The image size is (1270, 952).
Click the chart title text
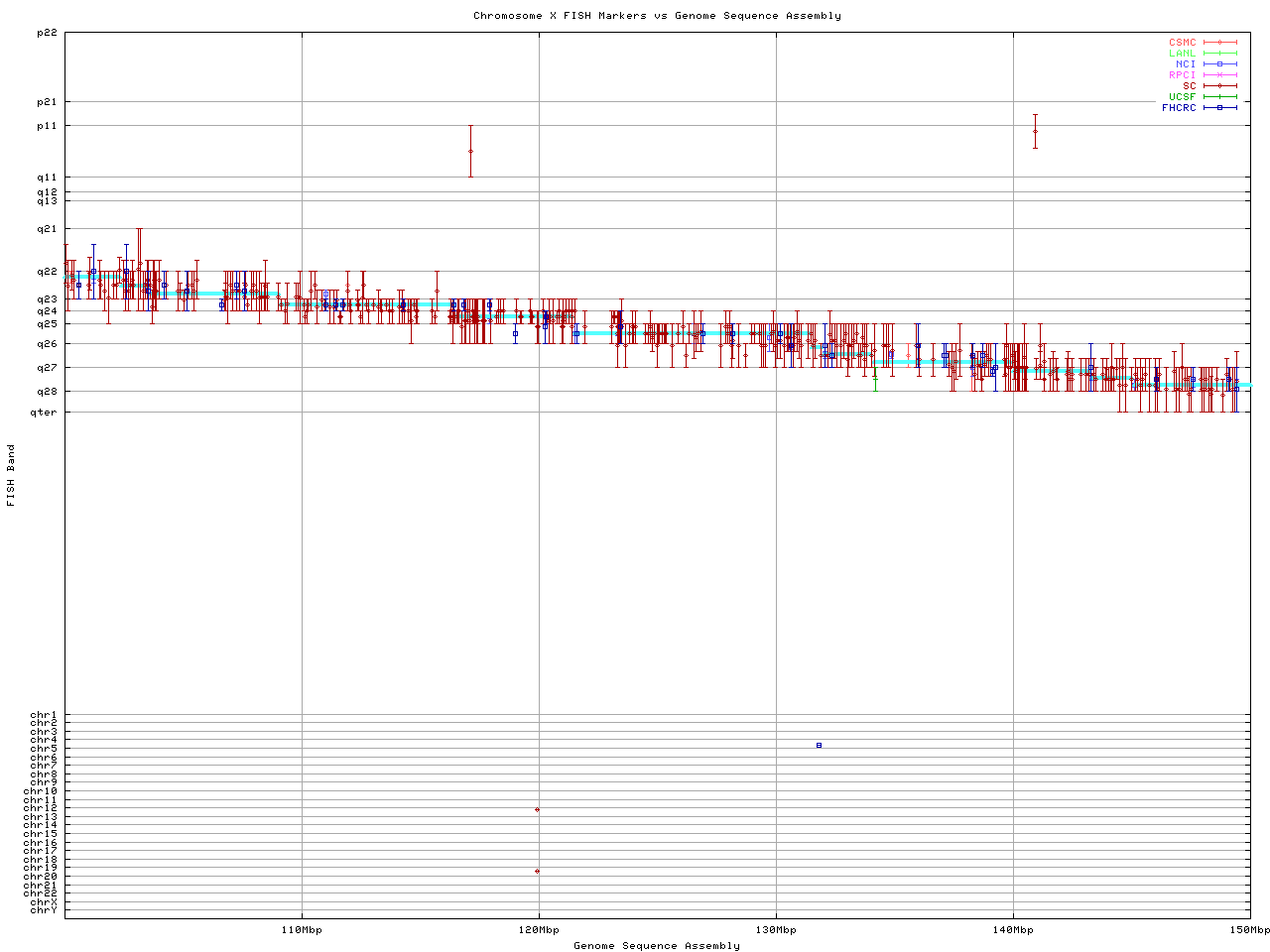(657, 15)
